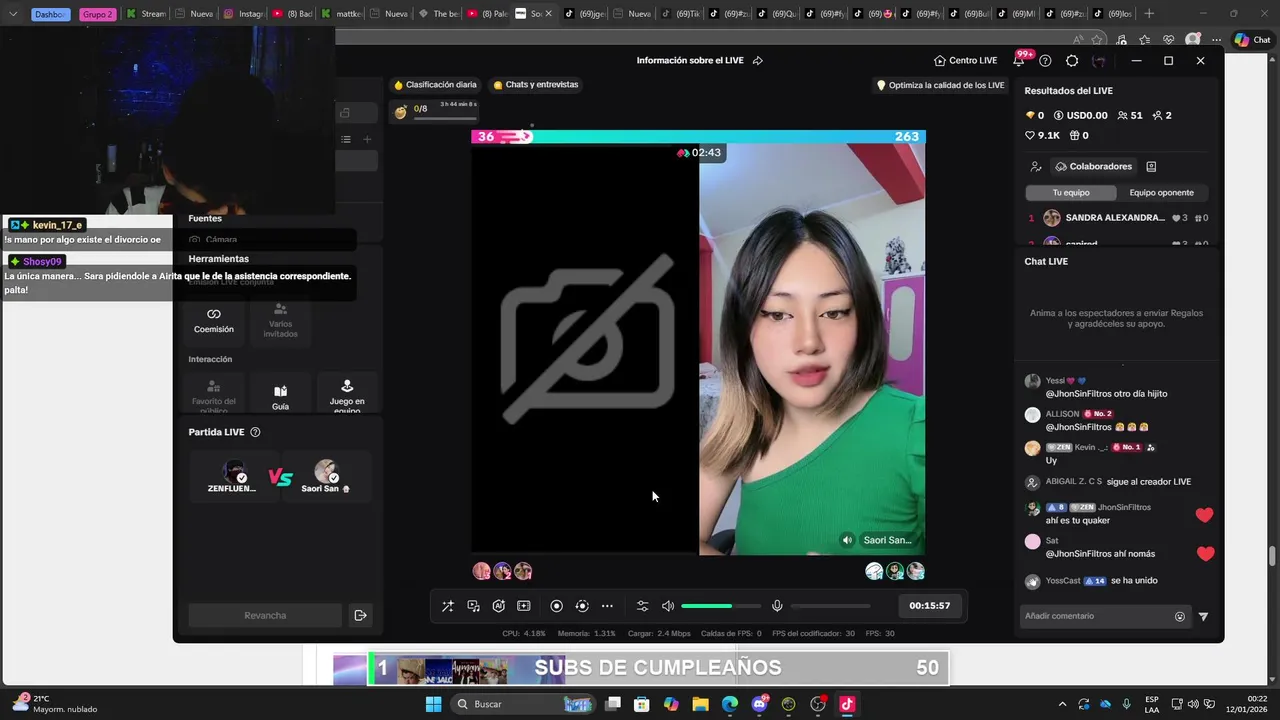Open the chat filter funnel icon

(1203, 617)
